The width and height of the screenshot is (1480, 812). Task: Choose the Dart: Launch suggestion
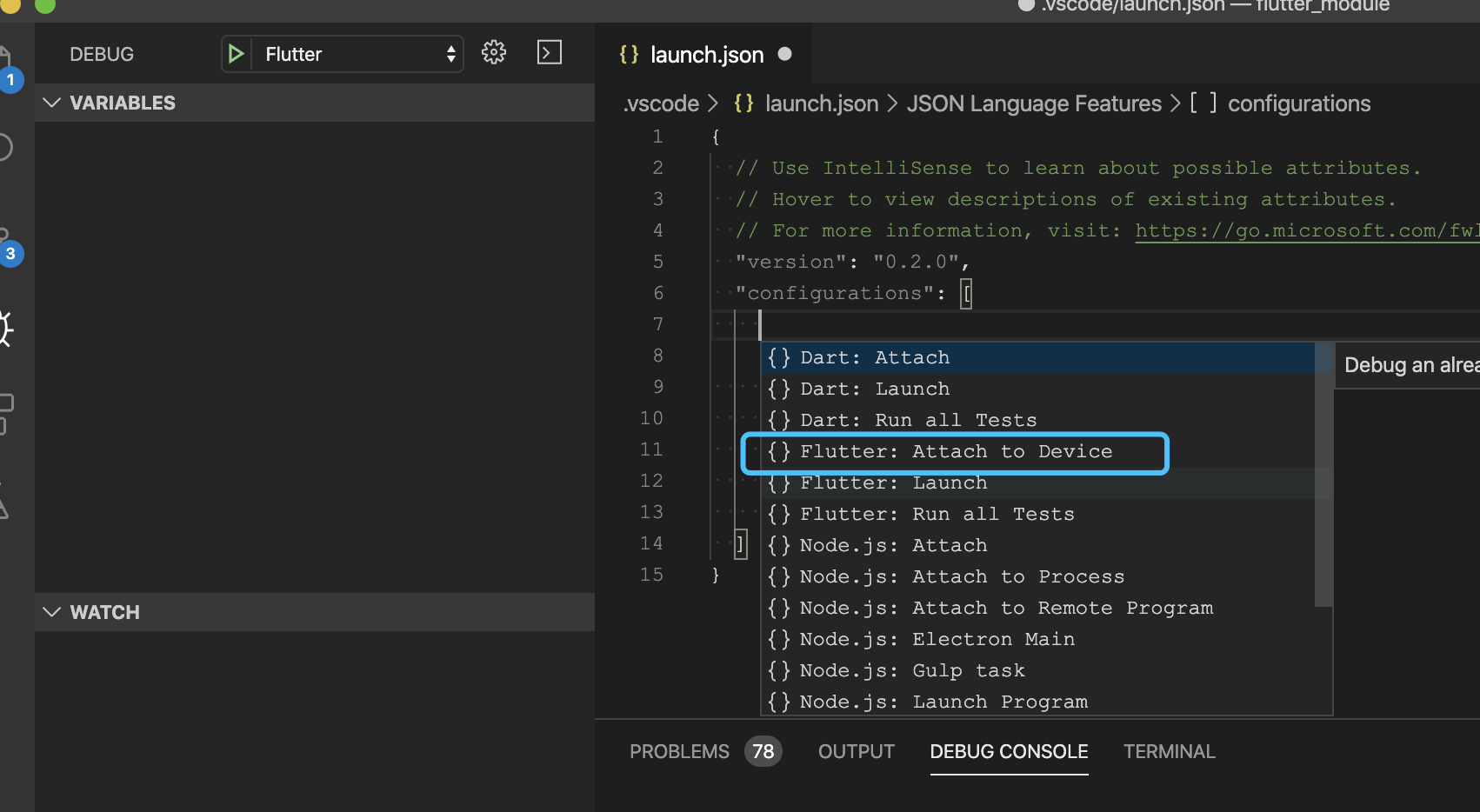tap(1038, 389)
